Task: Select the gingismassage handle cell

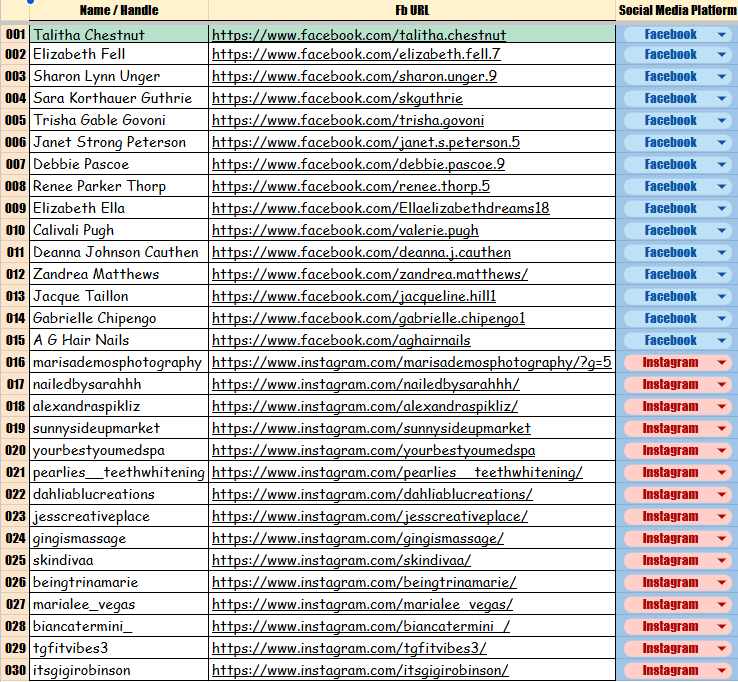Action: (x=119, y=538)
